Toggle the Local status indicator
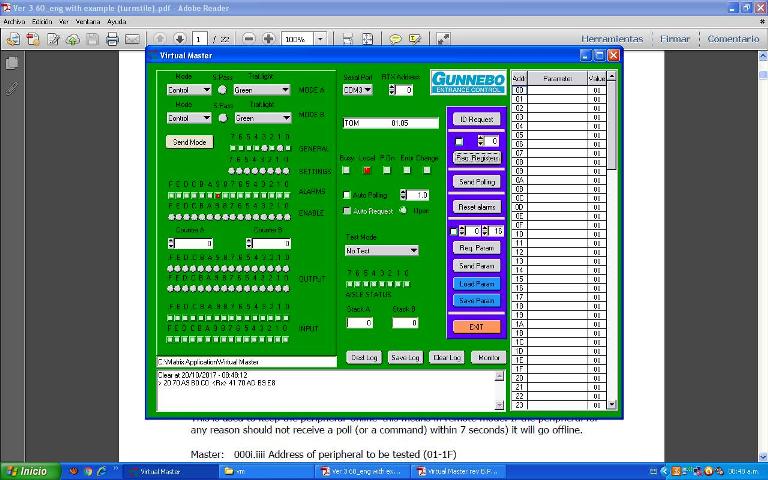This screenshot has height=480, width=768. point(367,170)
